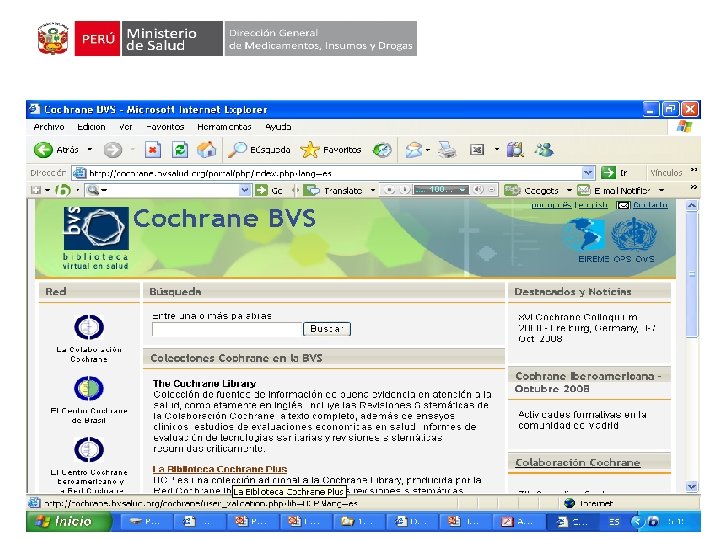Refresh the page with green arrows icon
720x540 pixels.
(x=180, y=150)
